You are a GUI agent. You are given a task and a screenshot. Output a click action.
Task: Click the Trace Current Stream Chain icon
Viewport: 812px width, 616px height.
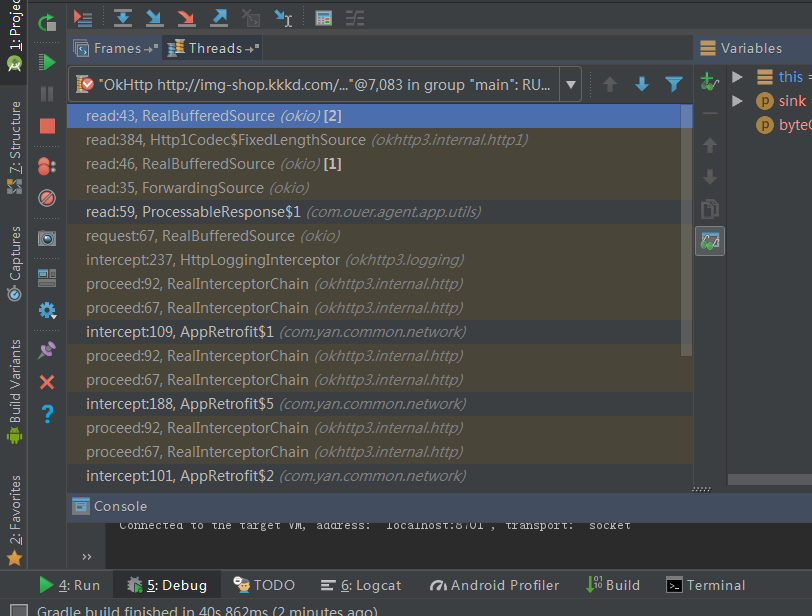(355, 18)
